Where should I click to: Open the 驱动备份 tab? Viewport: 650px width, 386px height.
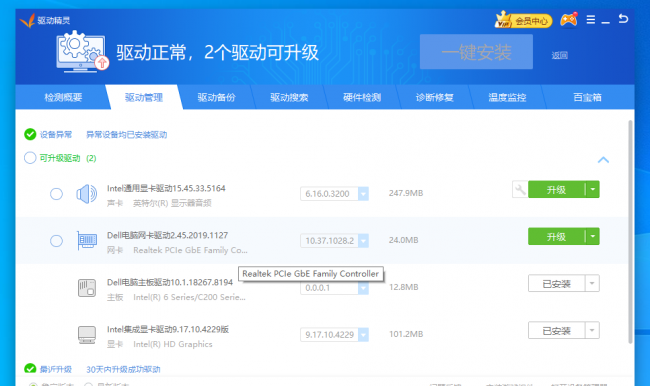(216, 97)
